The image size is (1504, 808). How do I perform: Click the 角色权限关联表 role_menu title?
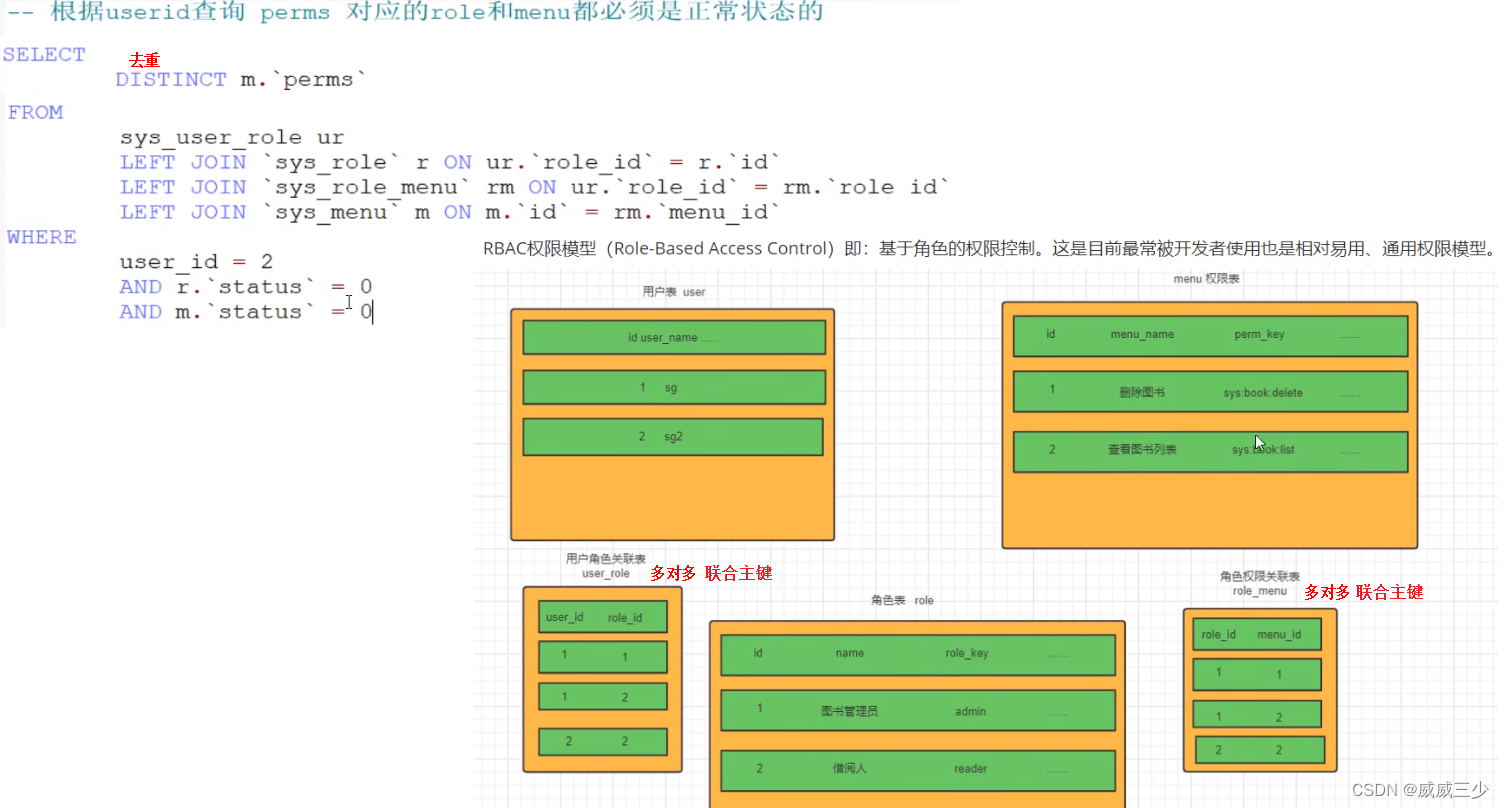(1260, 584)
